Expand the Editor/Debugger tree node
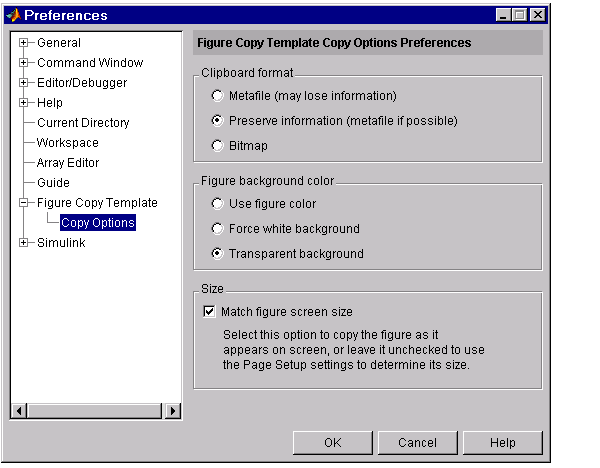This screenshot has width=600, height=468. pyautogui.click(x=23, y=83)
